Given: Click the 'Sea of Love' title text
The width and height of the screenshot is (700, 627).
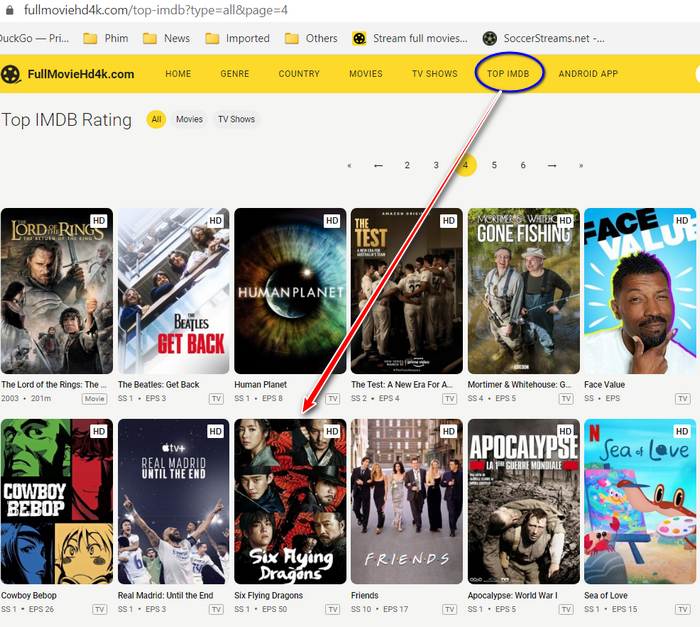Looking at the screenshot, I should (606, 595).
